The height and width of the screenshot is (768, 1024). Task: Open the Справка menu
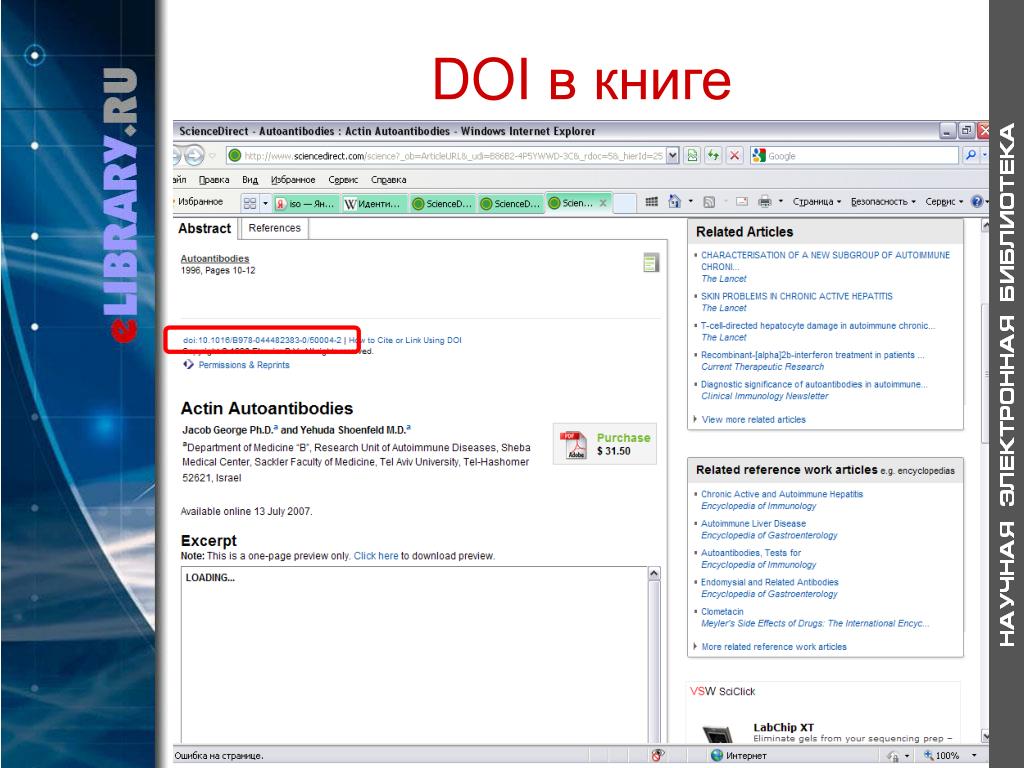388,180
